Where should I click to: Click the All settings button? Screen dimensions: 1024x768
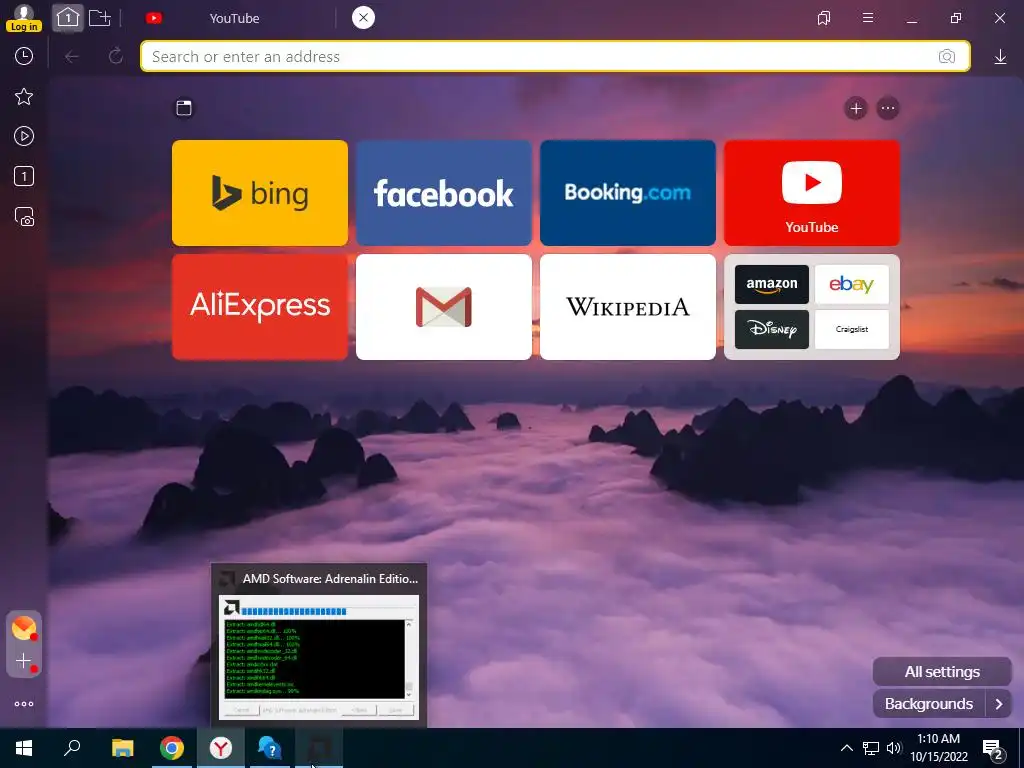pos(942,671)
